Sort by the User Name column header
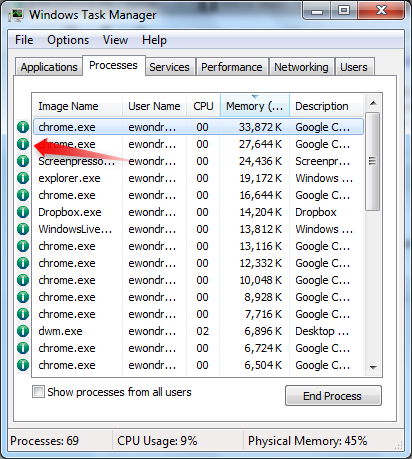The width and height of the screenshot is (412, 459). point(154,106)
